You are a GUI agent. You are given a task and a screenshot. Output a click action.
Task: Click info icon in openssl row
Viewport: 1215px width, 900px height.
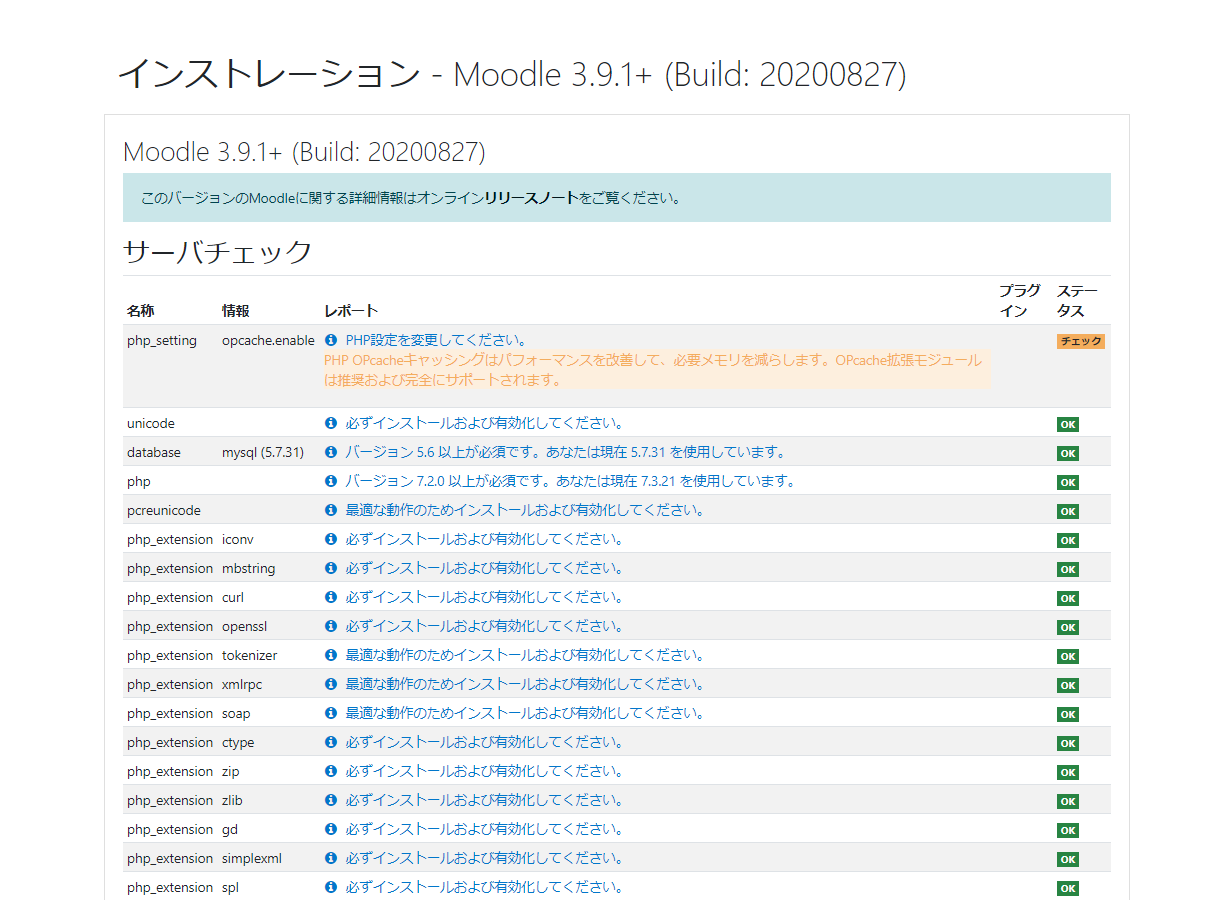331,626
